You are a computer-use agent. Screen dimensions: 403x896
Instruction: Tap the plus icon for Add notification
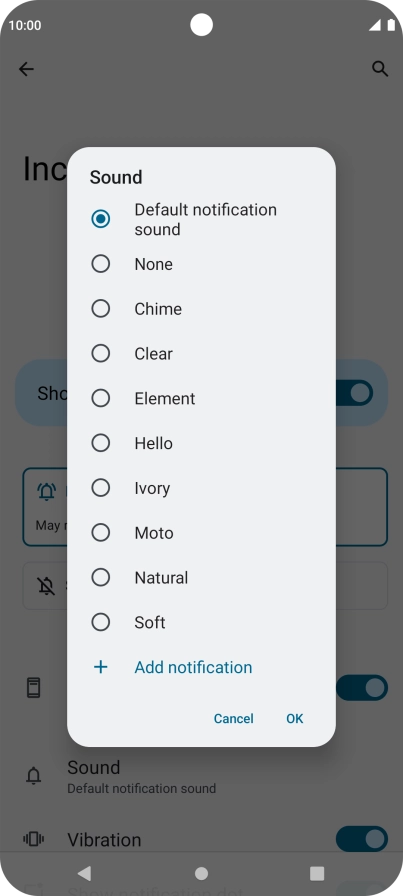(x=101, y=667)
